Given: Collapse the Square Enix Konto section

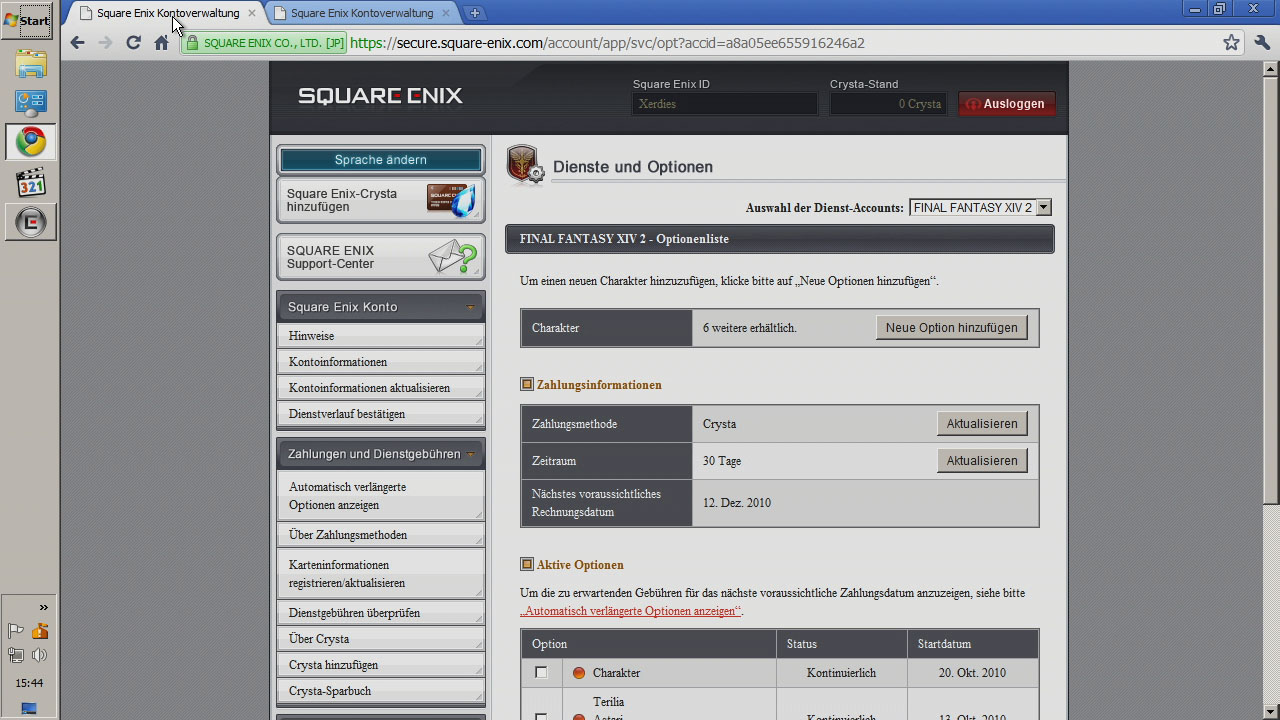Looking at the screenshot, I should 473,306.
